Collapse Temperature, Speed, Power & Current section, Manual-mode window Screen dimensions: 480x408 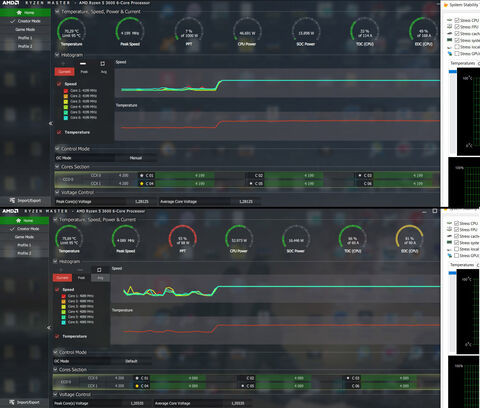click(57, 12)
